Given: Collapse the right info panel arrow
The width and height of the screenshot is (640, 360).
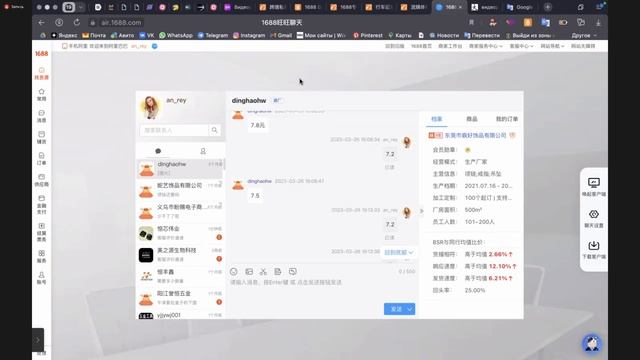Looking at the screenshot, I should pos(421,211).
